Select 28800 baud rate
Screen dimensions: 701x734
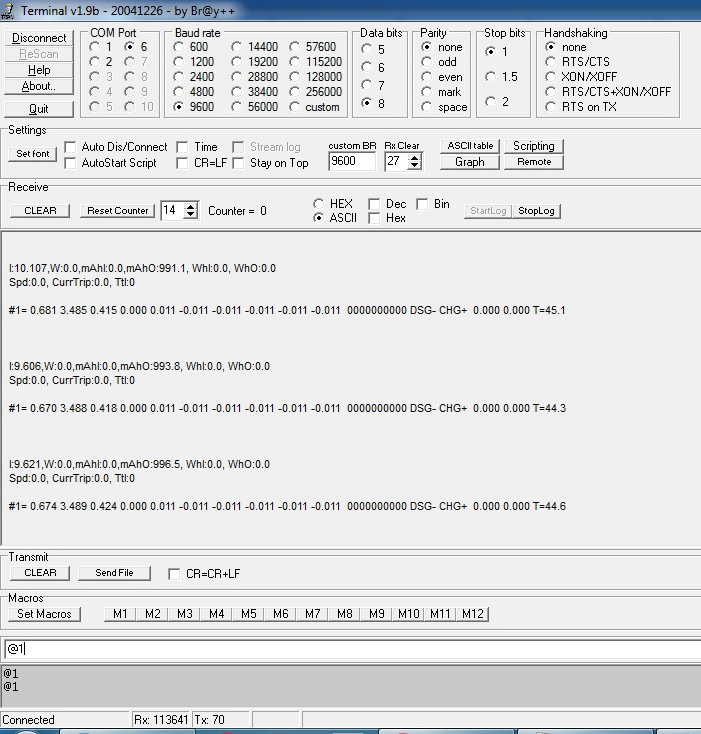(237, 77)
